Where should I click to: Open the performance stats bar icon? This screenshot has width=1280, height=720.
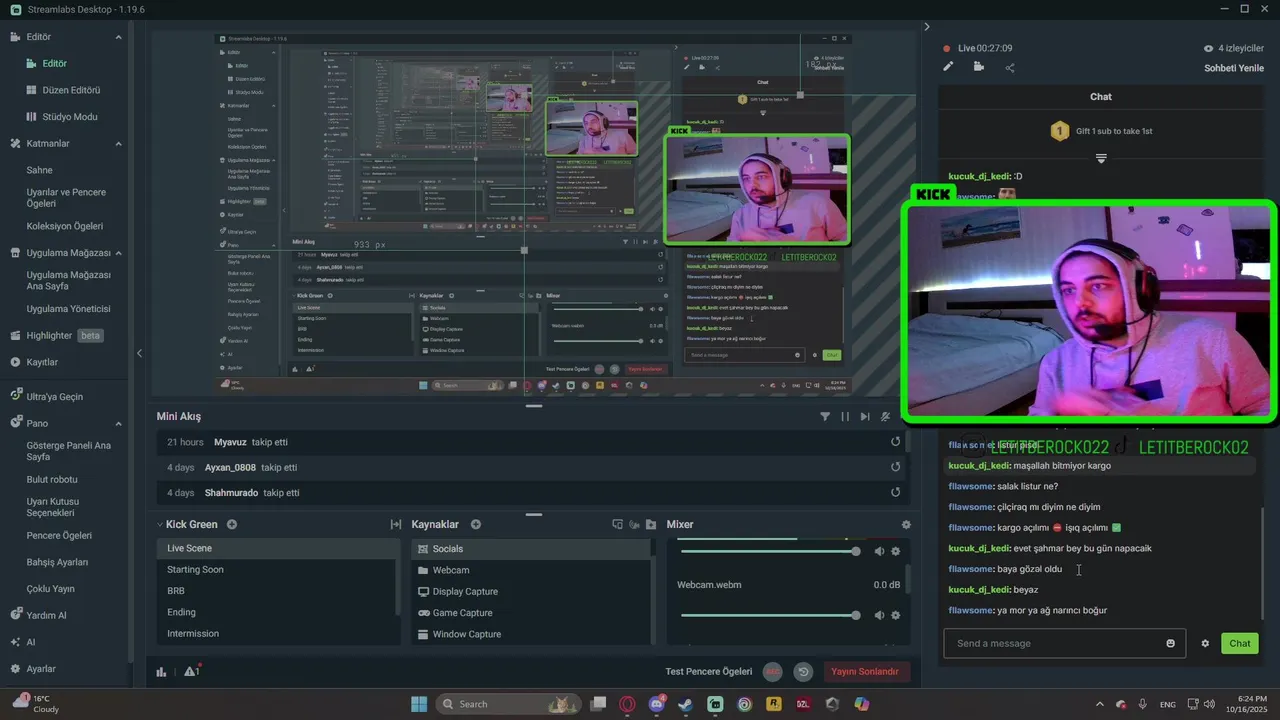click(161, 672)
